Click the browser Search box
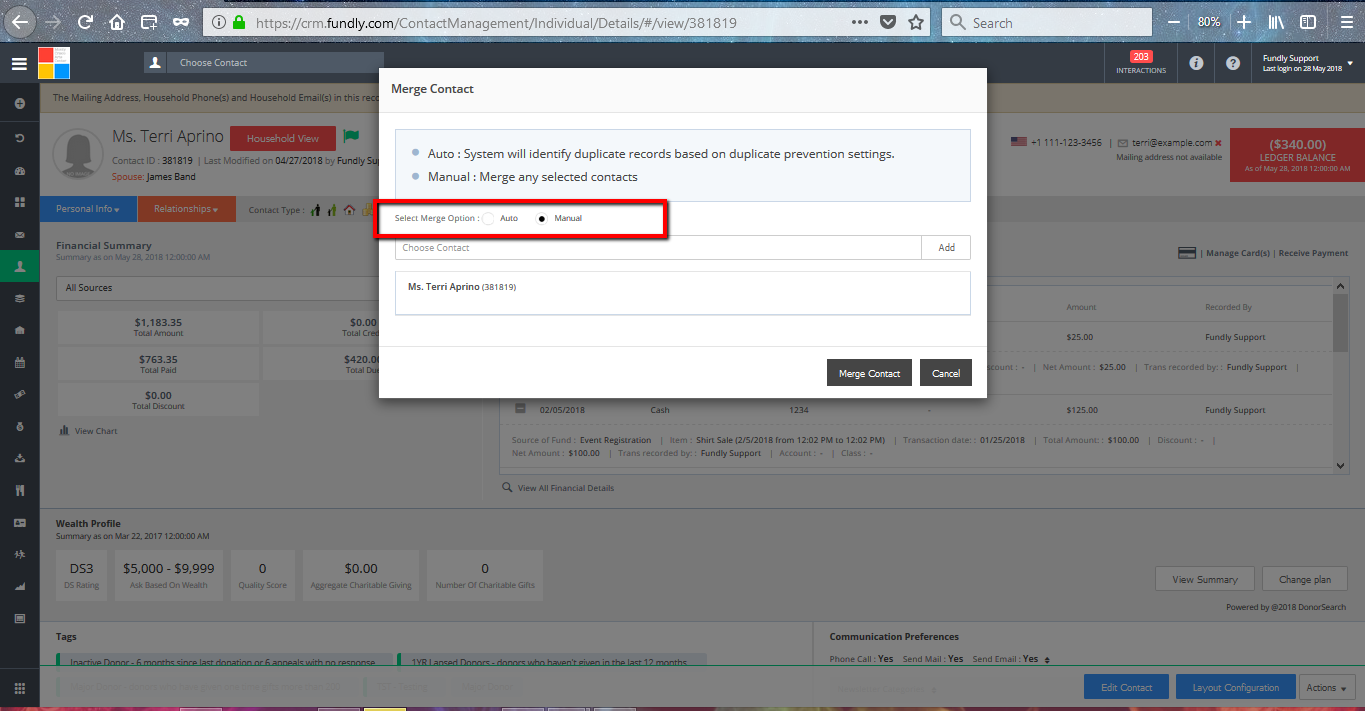The width and height of the screenshot is (1365, 711). [x=1046, y=22]
